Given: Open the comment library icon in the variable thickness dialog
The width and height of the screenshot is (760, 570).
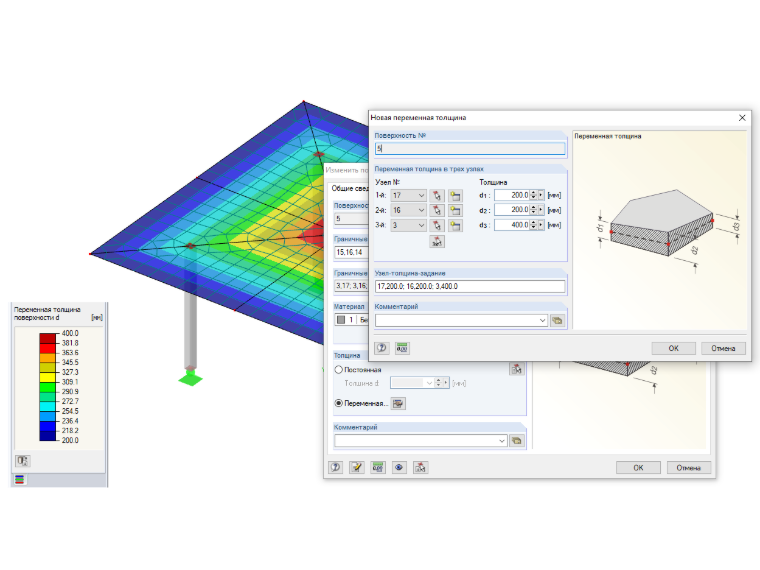Looking at the screenshot, I should click(557, 320).
